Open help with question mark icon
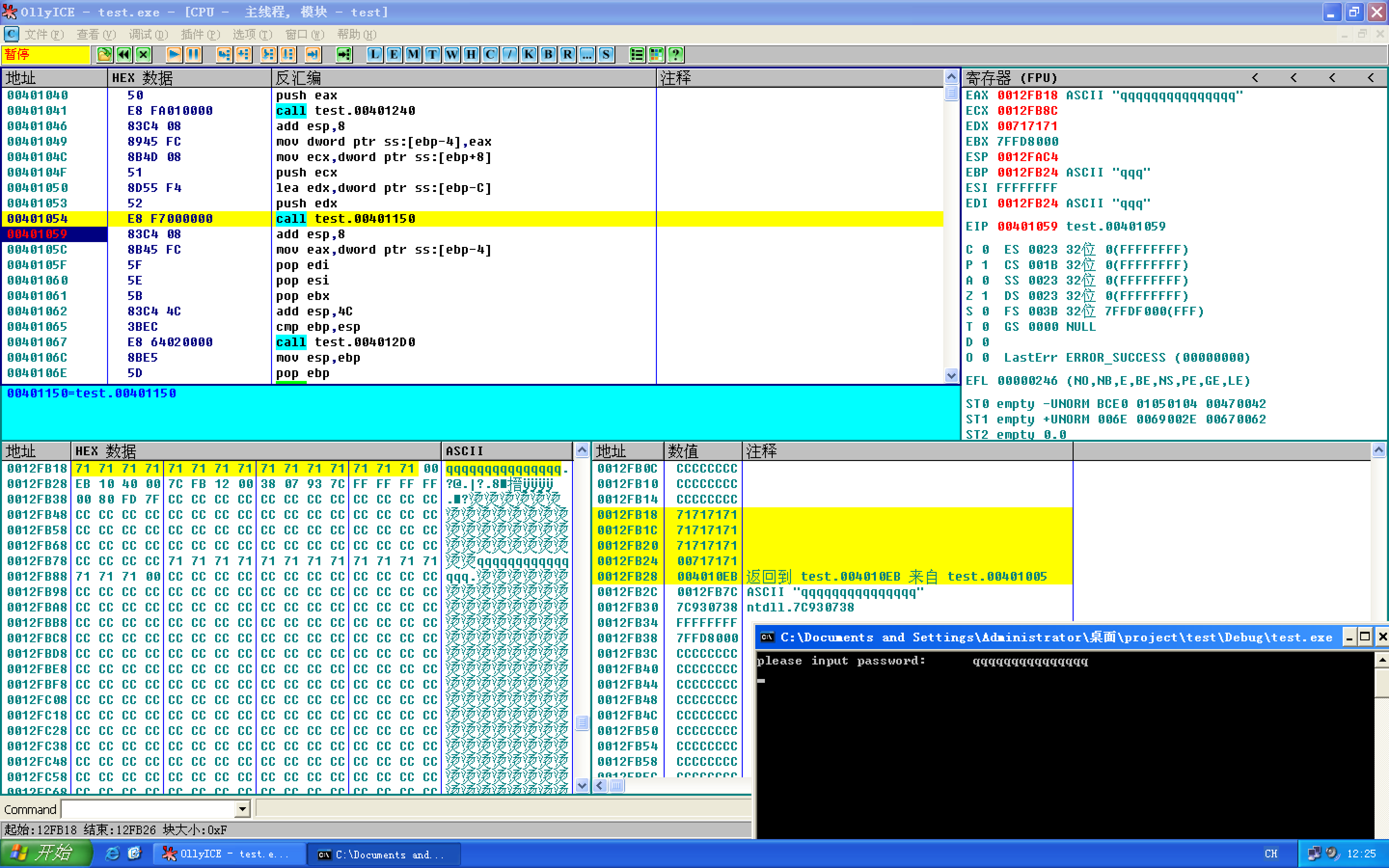 pos(676,54)
